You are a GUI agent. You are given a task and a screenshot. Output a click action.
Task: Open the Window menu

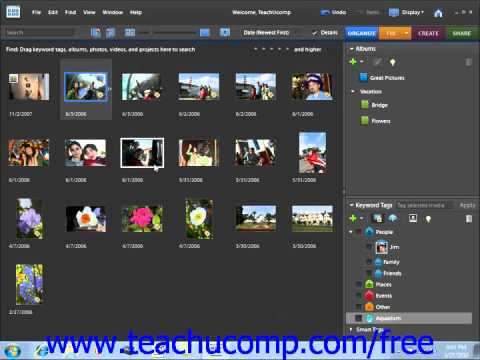[x=112, y=12]
